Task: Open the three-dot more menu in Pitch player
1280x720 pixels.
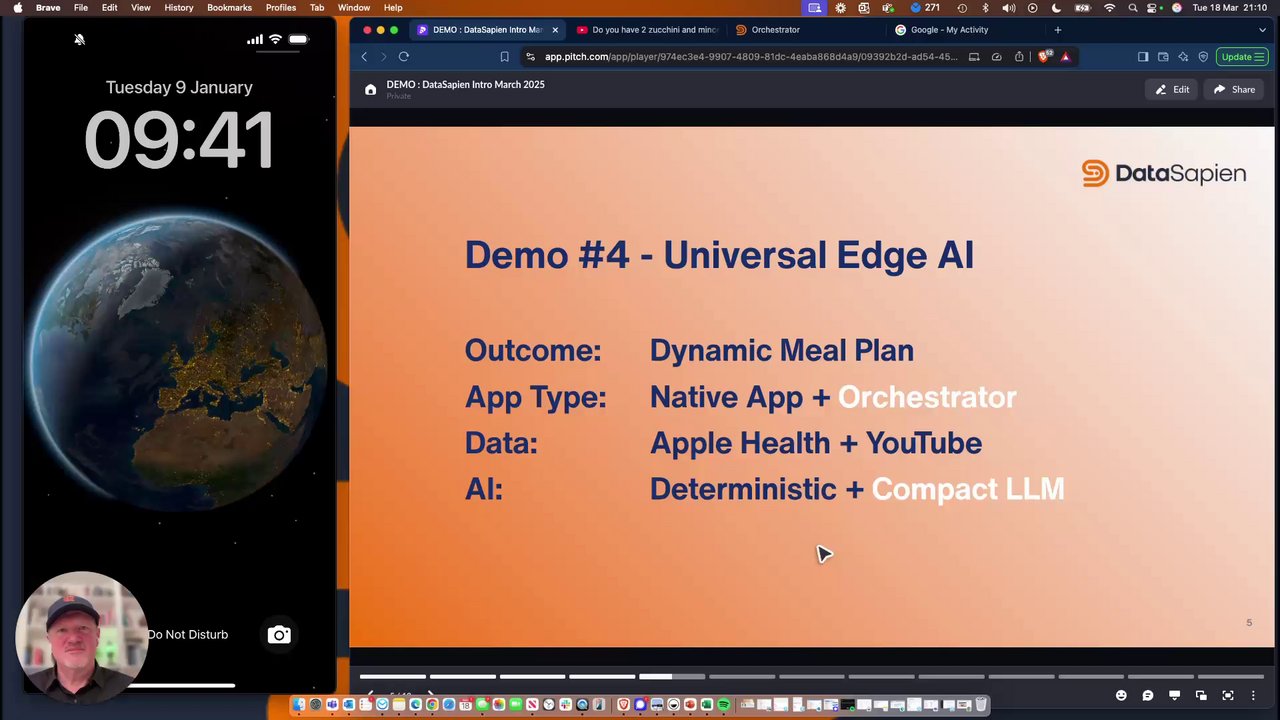Action: [1253, 695]
